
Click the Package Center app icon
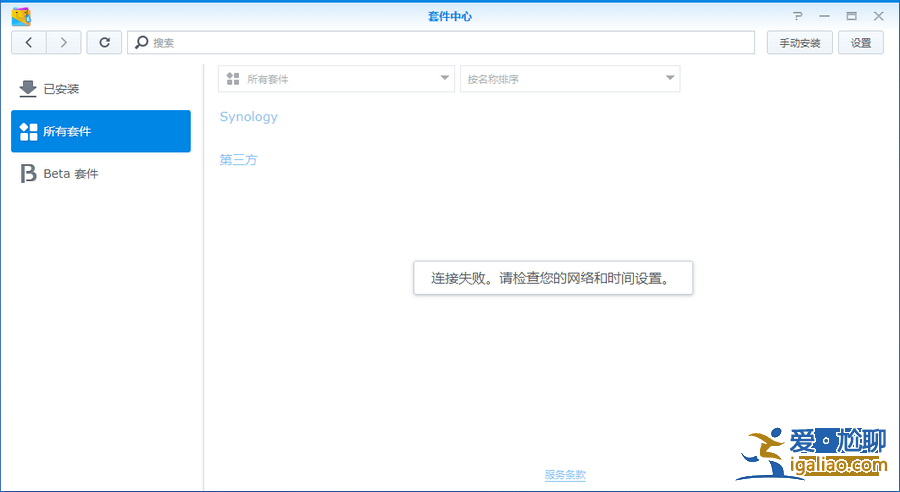click(x=21, y=17)
